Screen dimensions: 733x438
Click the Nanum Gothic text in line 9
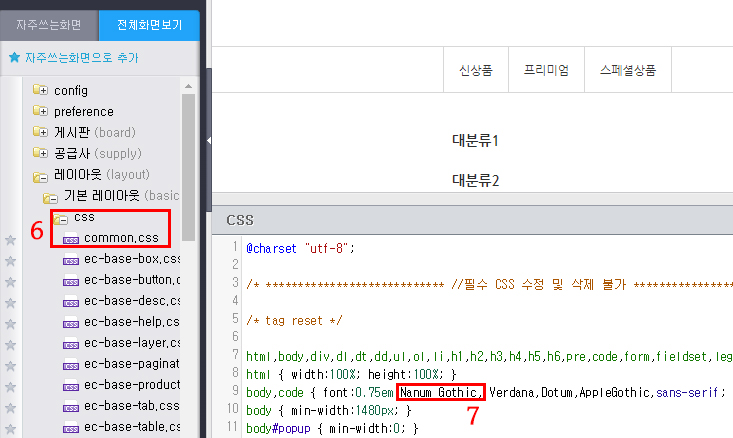[441, 392]
